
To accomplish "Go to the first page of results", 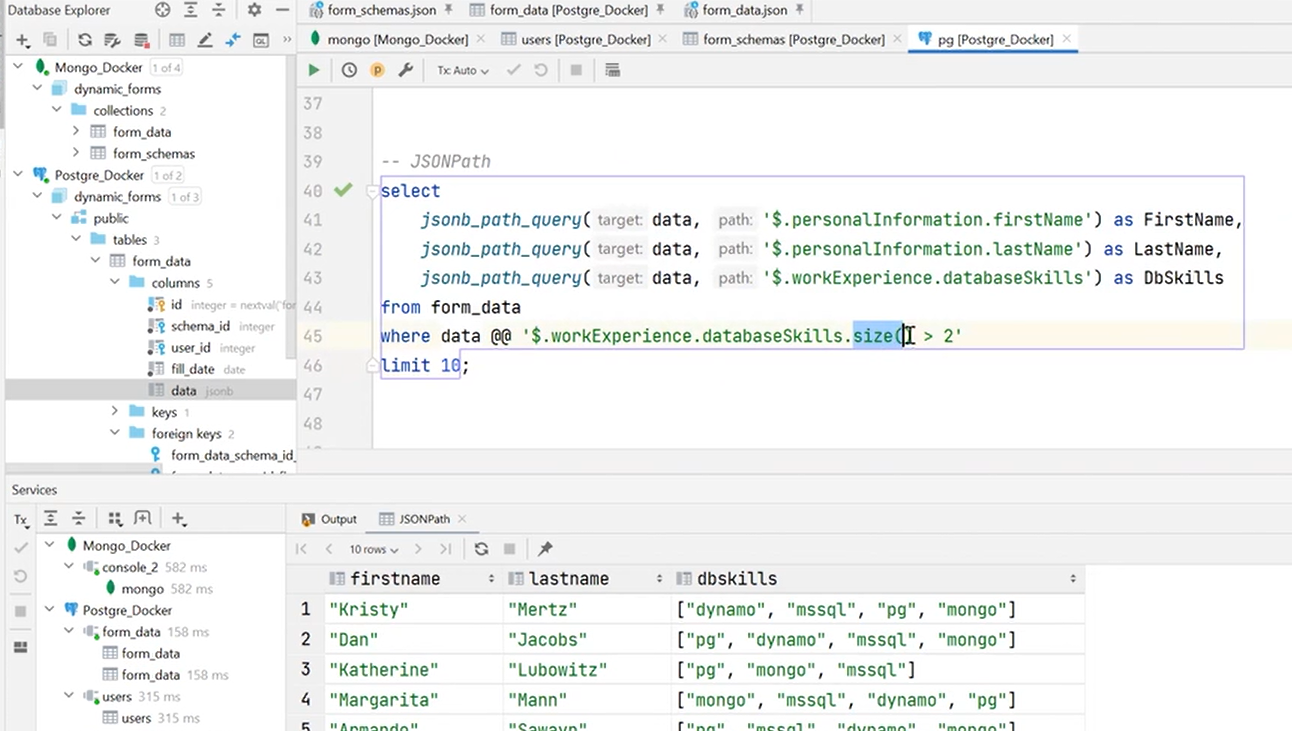I will point(301,548).
